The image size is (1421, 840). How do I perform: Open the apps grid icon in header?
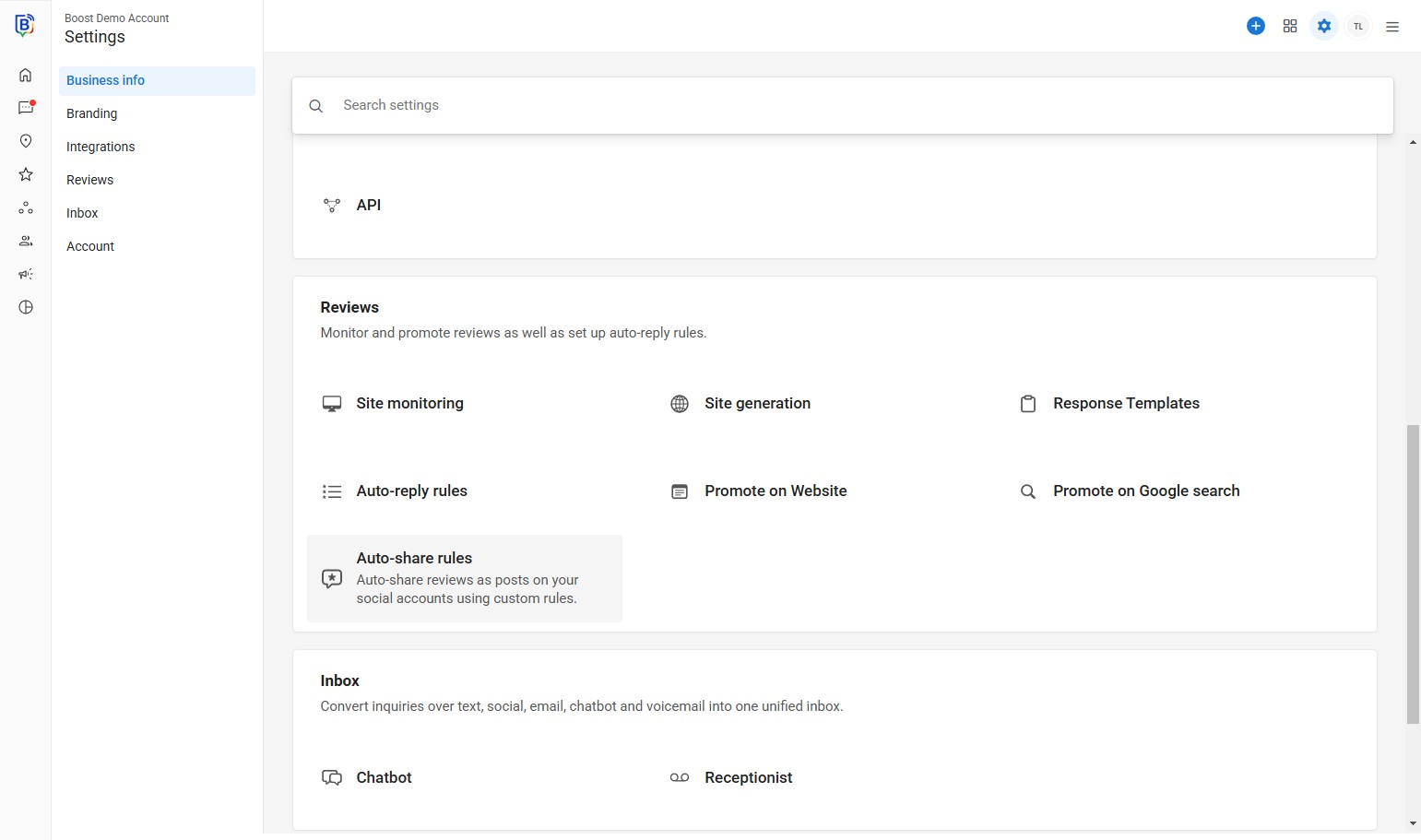1289,26
